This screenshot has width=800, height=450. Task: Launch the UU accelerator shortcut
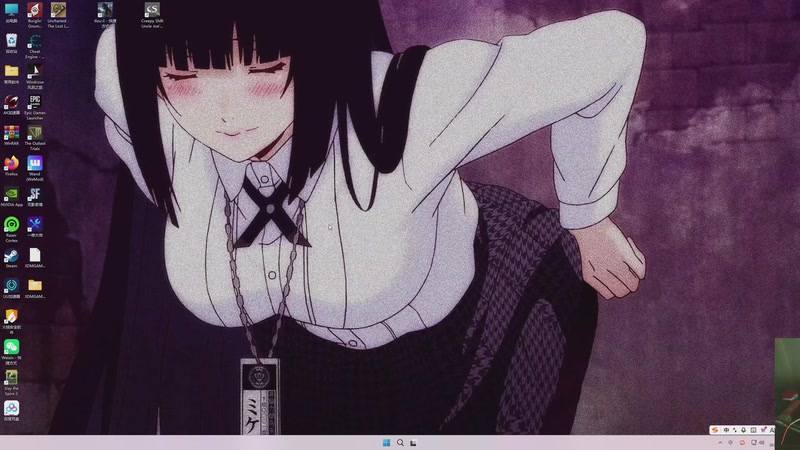[11, 289]
